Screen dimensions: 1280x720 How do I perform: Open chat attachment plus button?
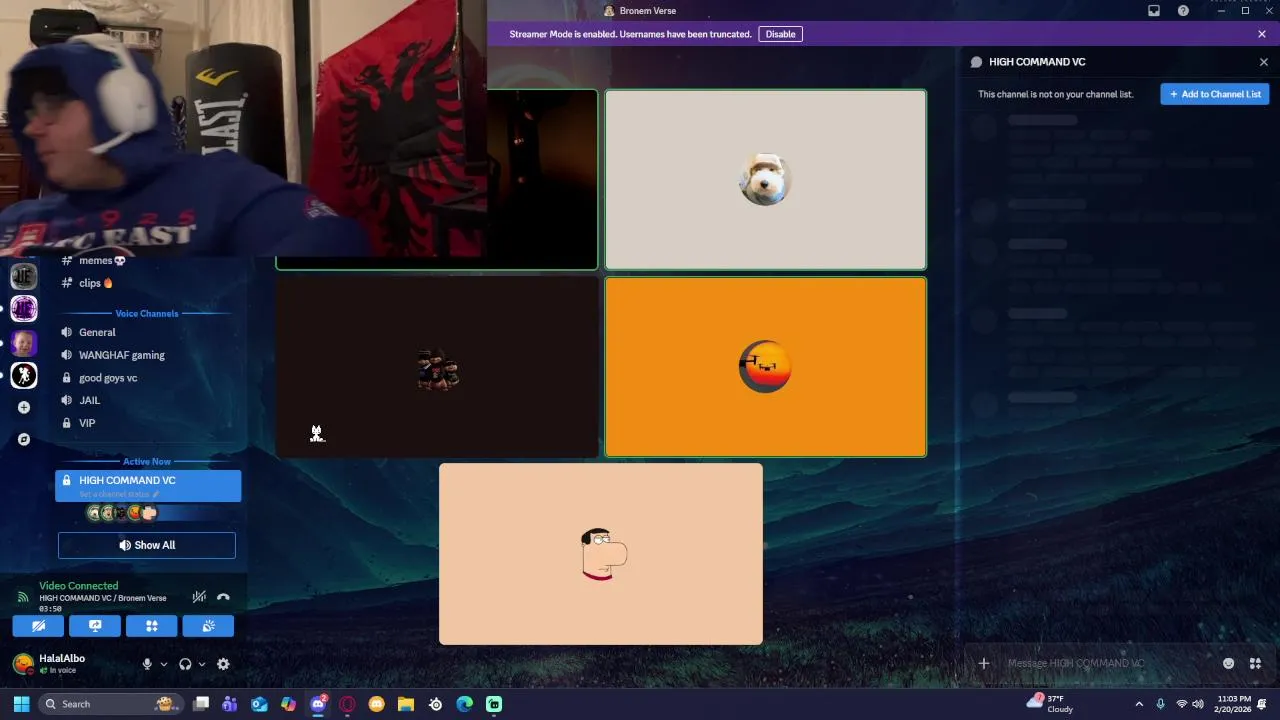tap(984, 663)
